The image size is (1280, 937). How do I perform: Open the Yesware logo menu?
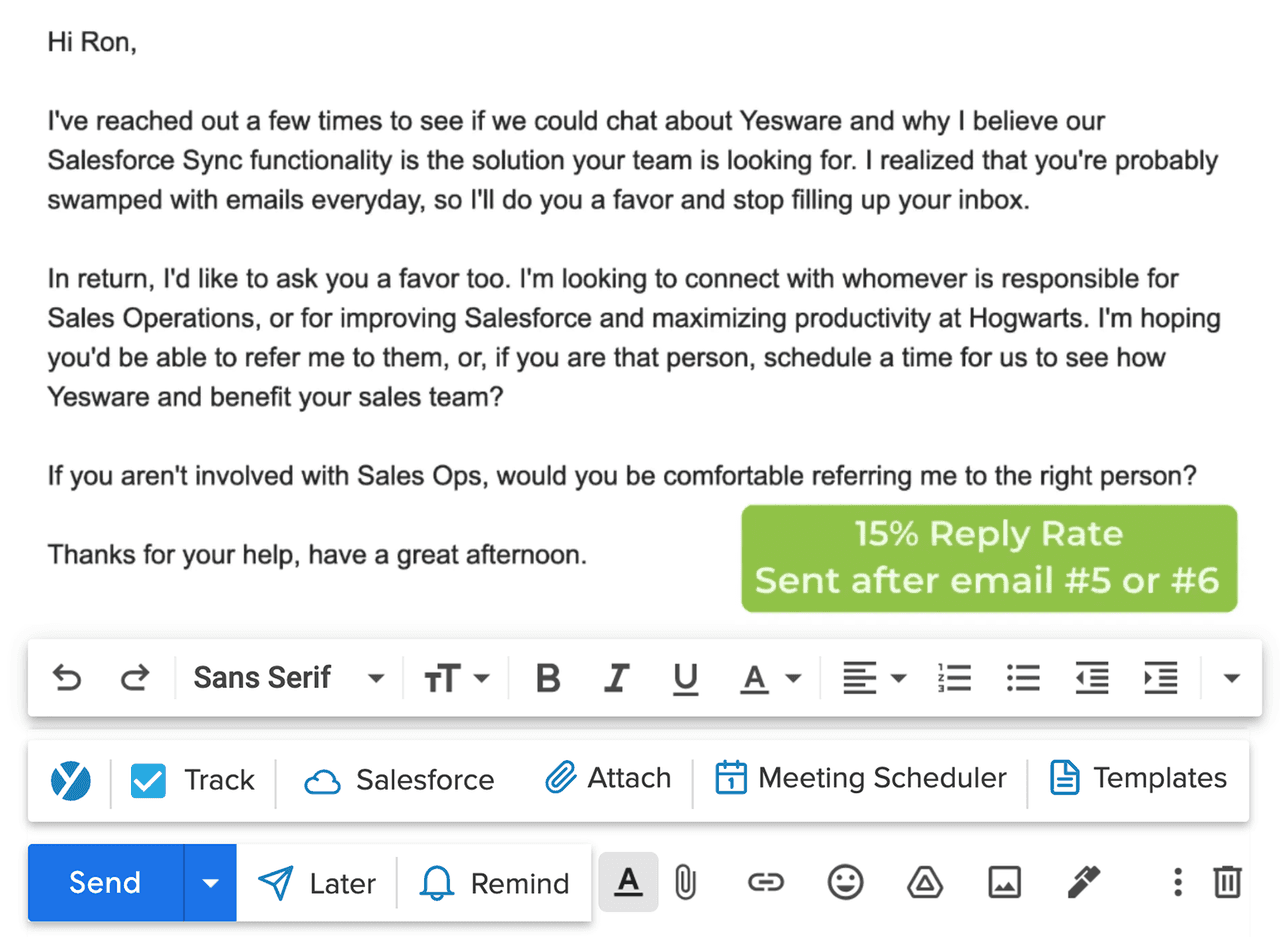pos(68,779)
